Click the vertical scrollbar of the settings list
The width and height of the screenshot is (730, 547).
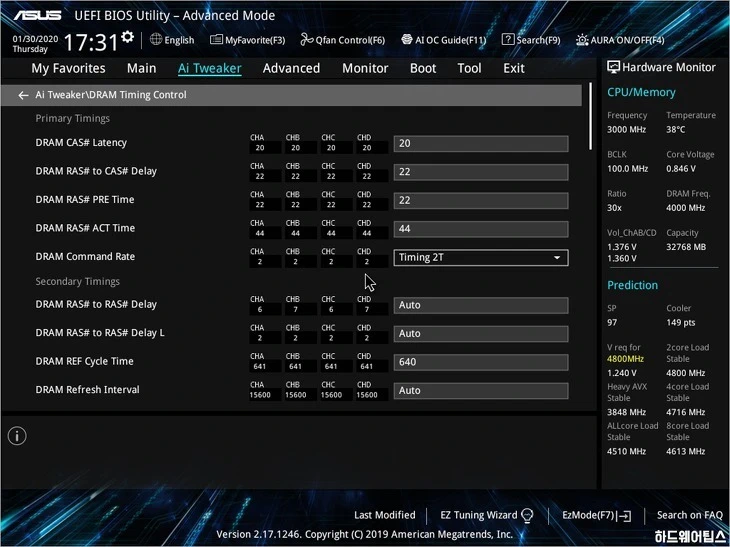pyautogui.click(x=590, y=116)
